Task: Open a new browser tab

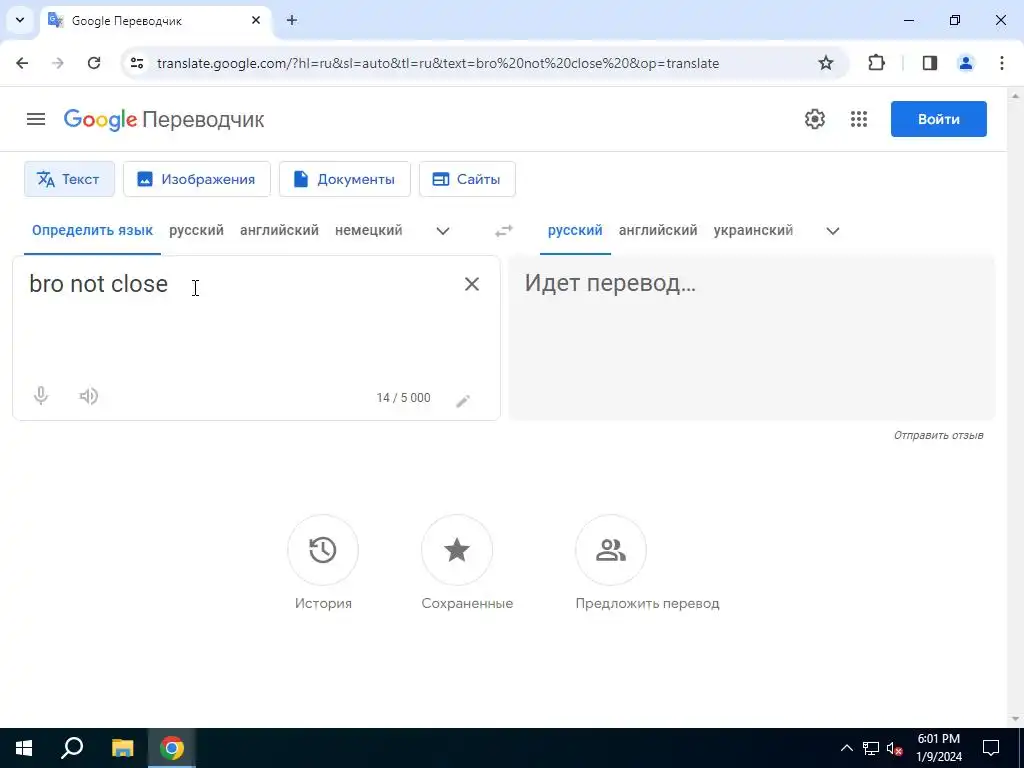Action: click(292, 20)
